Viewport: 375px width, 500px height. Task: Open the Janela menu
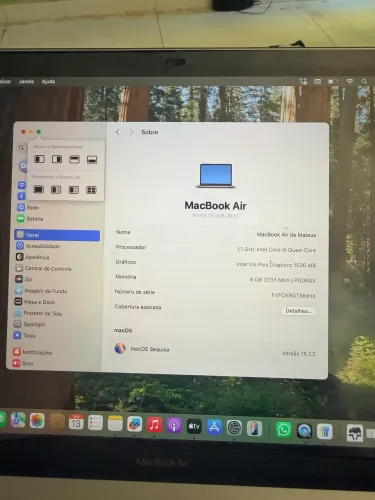click(26, 81)
